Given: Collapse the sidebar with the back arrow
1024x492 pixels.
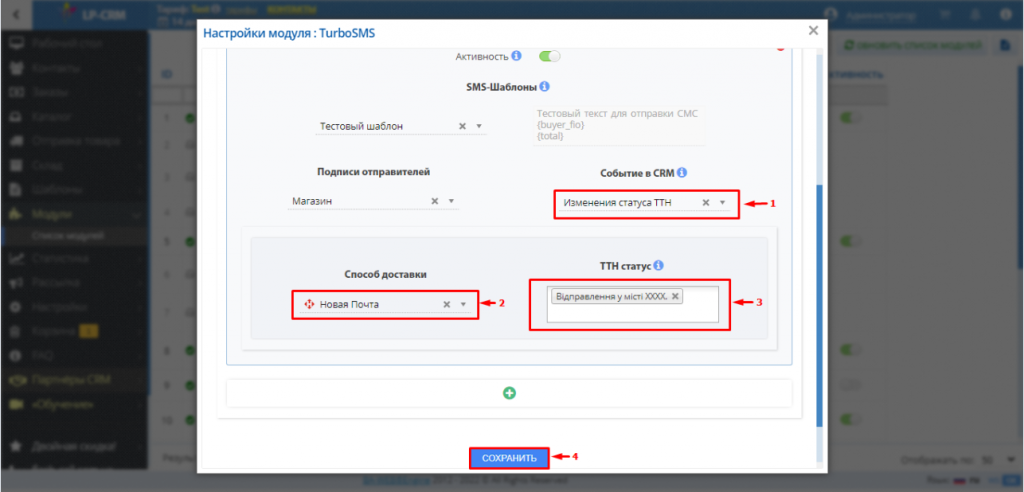Looking at the screenshot, I should coord(16,14).
